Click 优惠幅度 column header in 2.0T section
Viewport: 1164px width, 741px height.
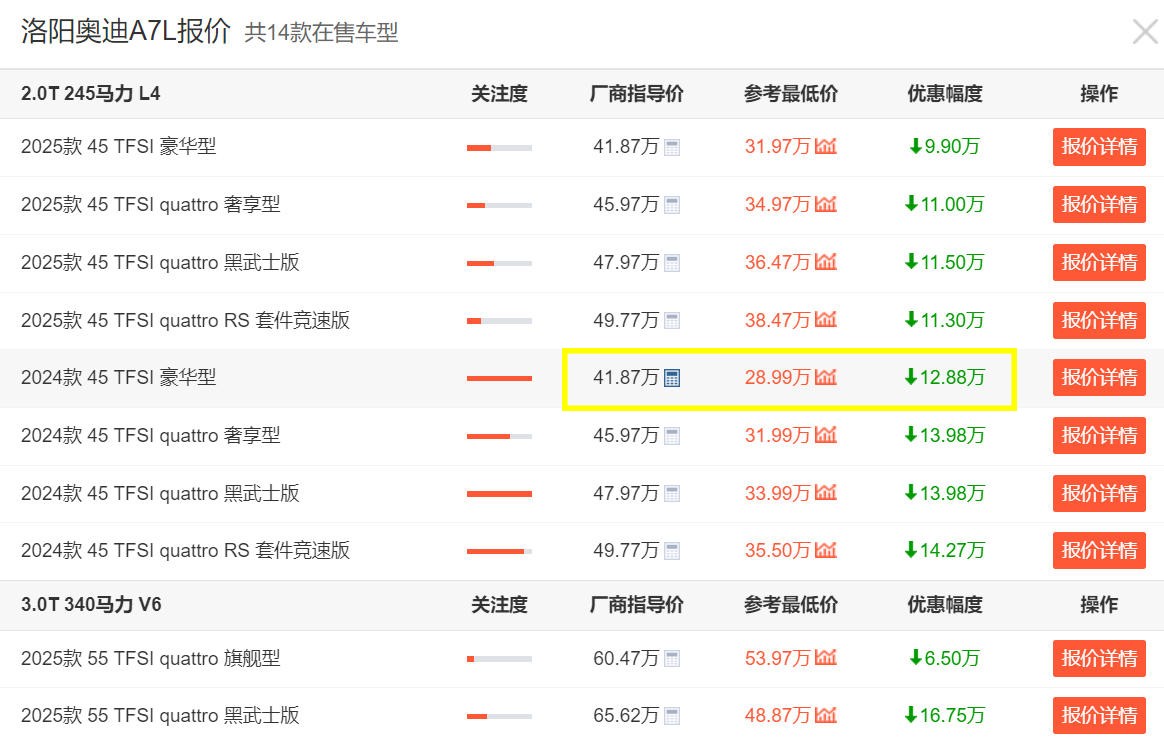click(x=945, y=94)
